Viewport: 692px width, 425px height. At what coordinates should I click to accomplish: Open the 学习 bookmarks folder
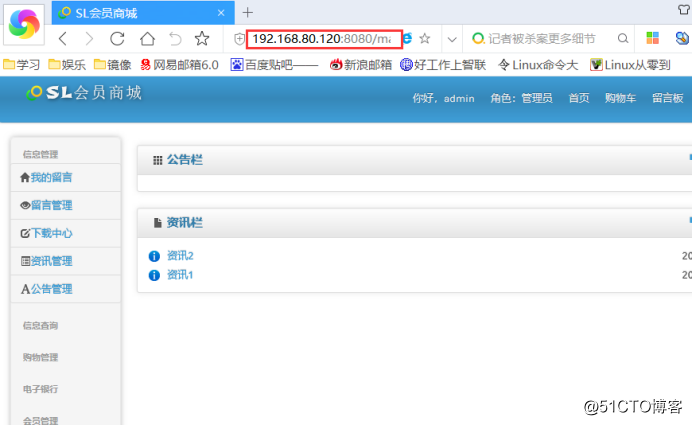coord(21,65)
